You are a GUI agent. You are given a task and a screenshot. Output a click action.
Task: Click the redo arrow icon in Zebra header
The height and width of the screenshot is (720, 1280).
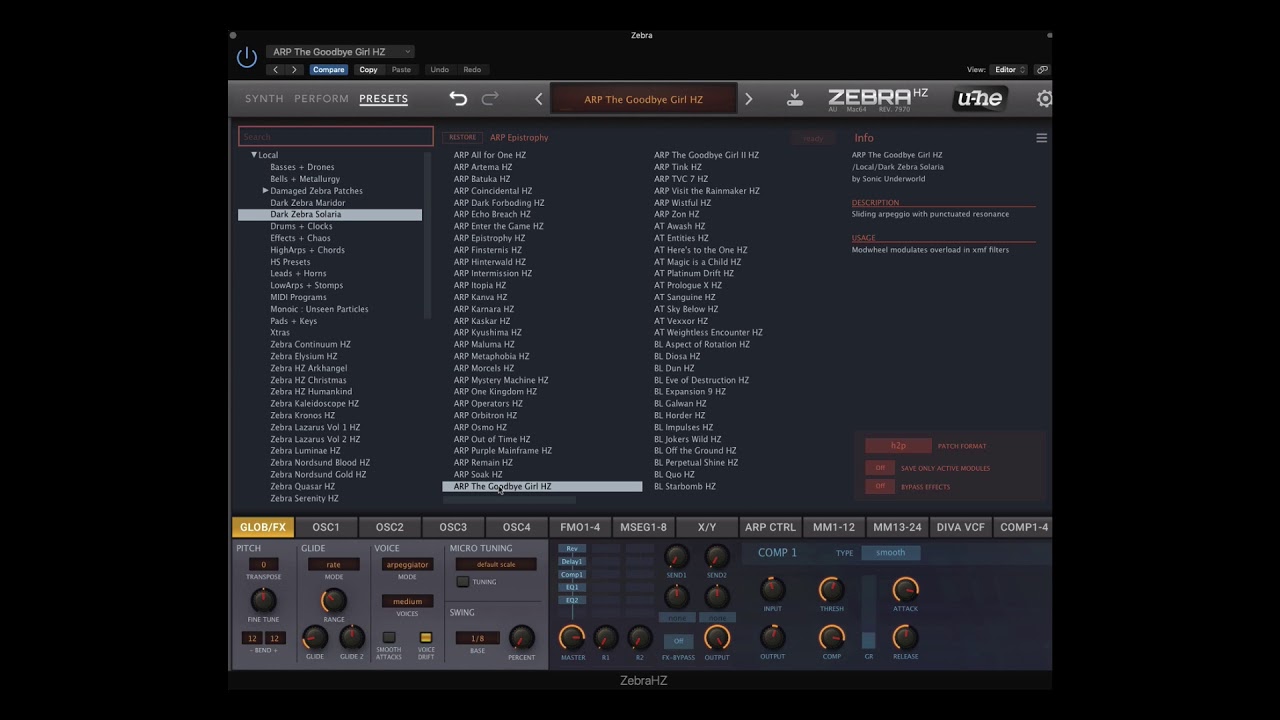490,98
